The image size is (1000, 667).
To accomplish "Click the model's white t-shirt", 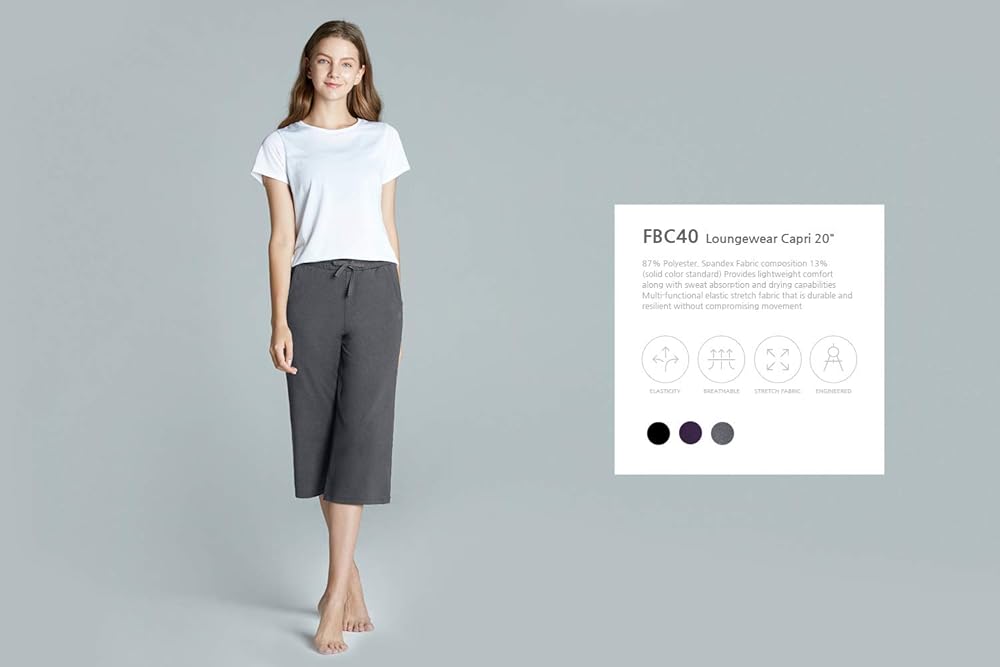I will [334, 191].
